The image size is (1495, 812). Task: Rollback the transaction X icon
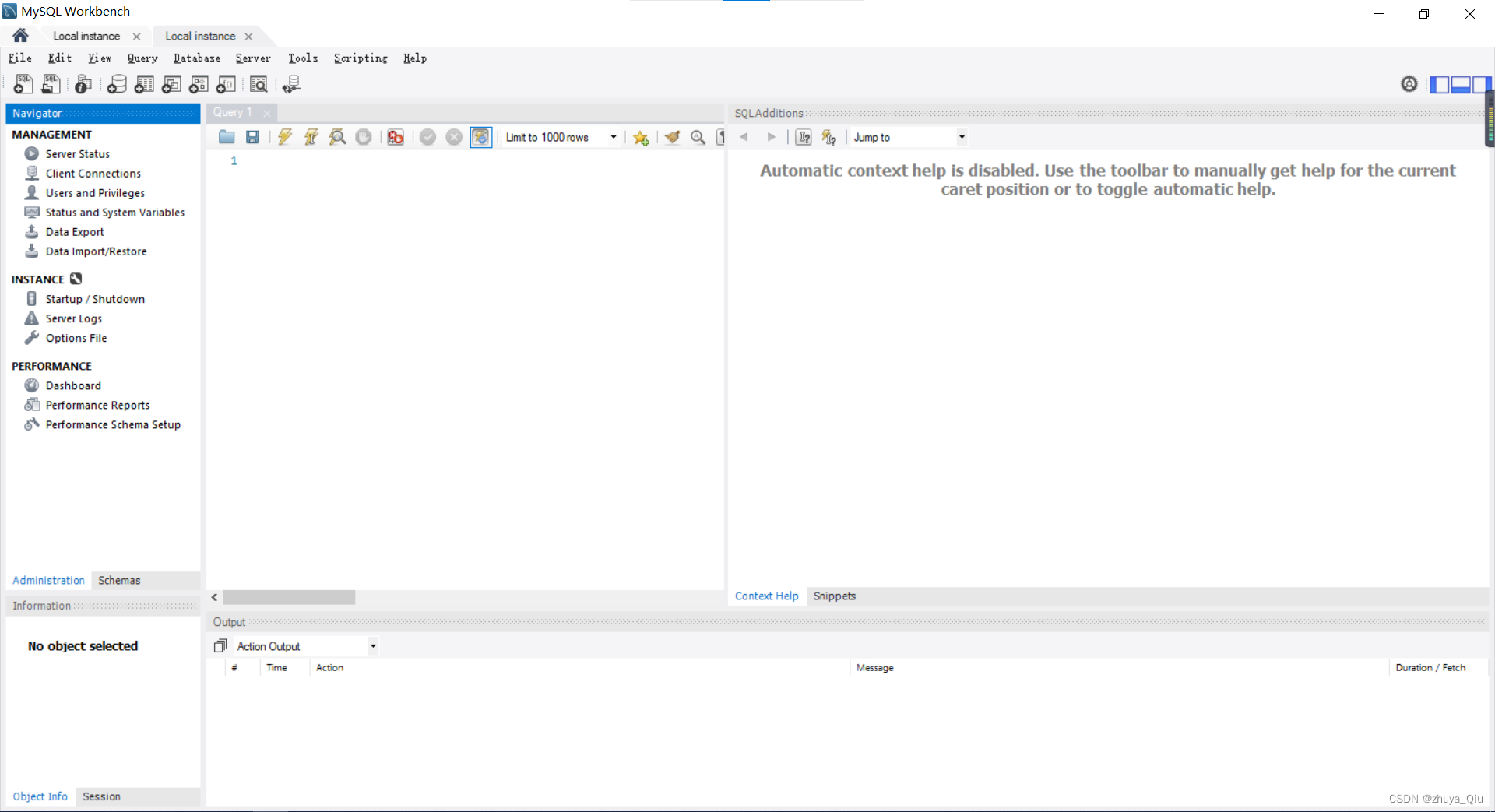454,137
